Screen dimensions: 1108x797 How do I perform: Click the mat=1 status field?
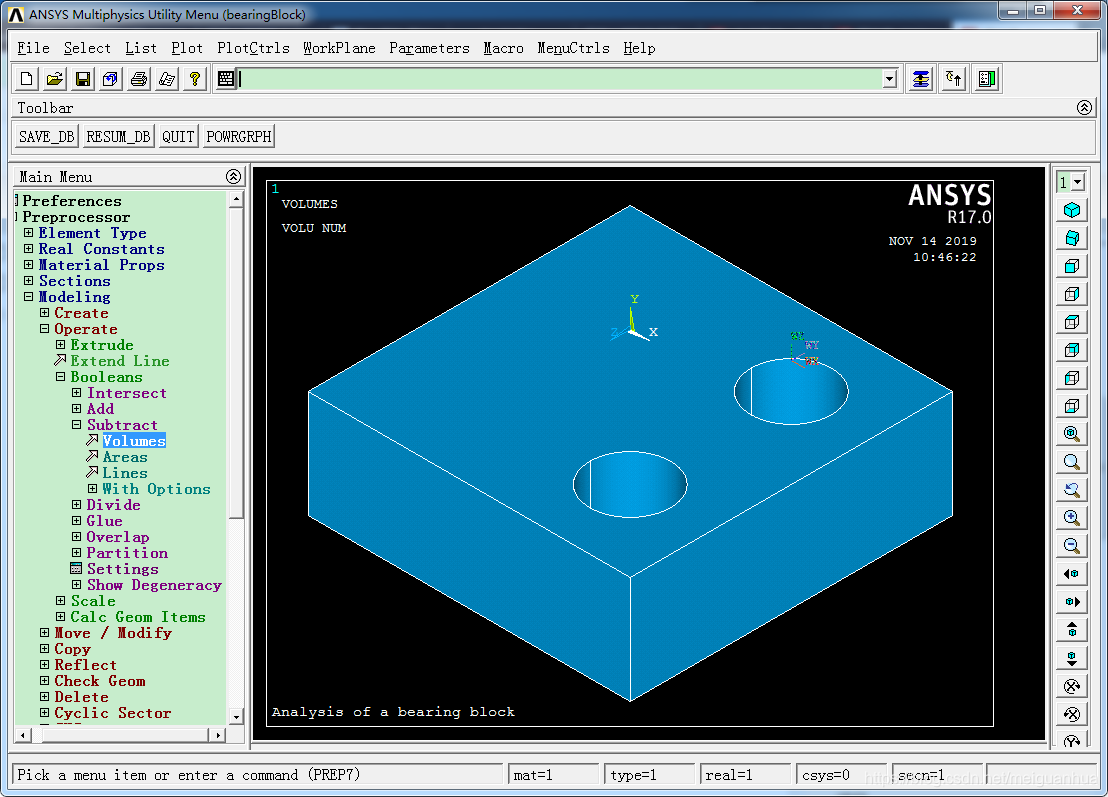click(x=553, y=775)
